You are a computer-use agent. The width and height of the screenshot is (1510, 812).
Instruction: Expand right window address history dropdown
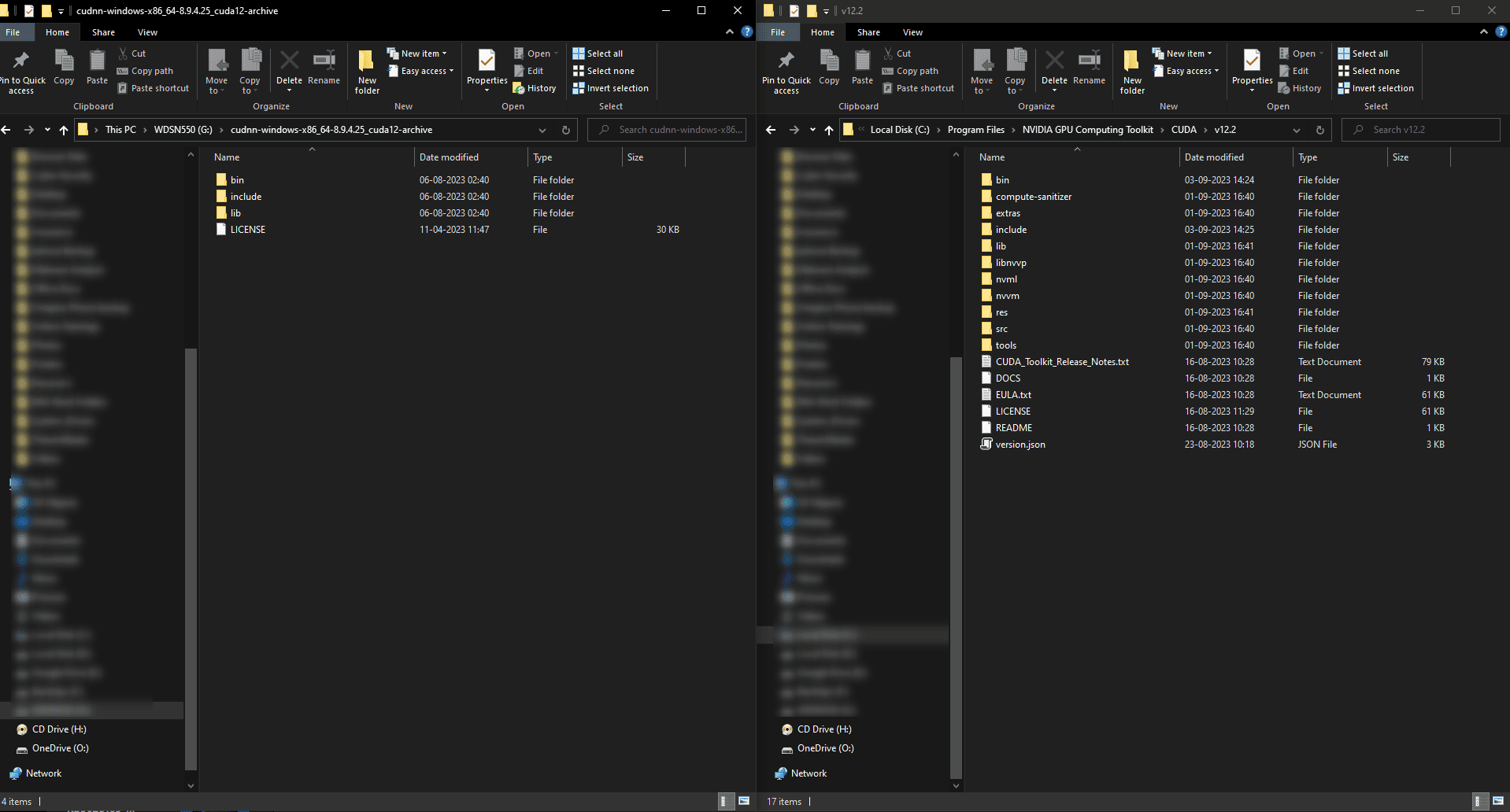point(1297,130)
